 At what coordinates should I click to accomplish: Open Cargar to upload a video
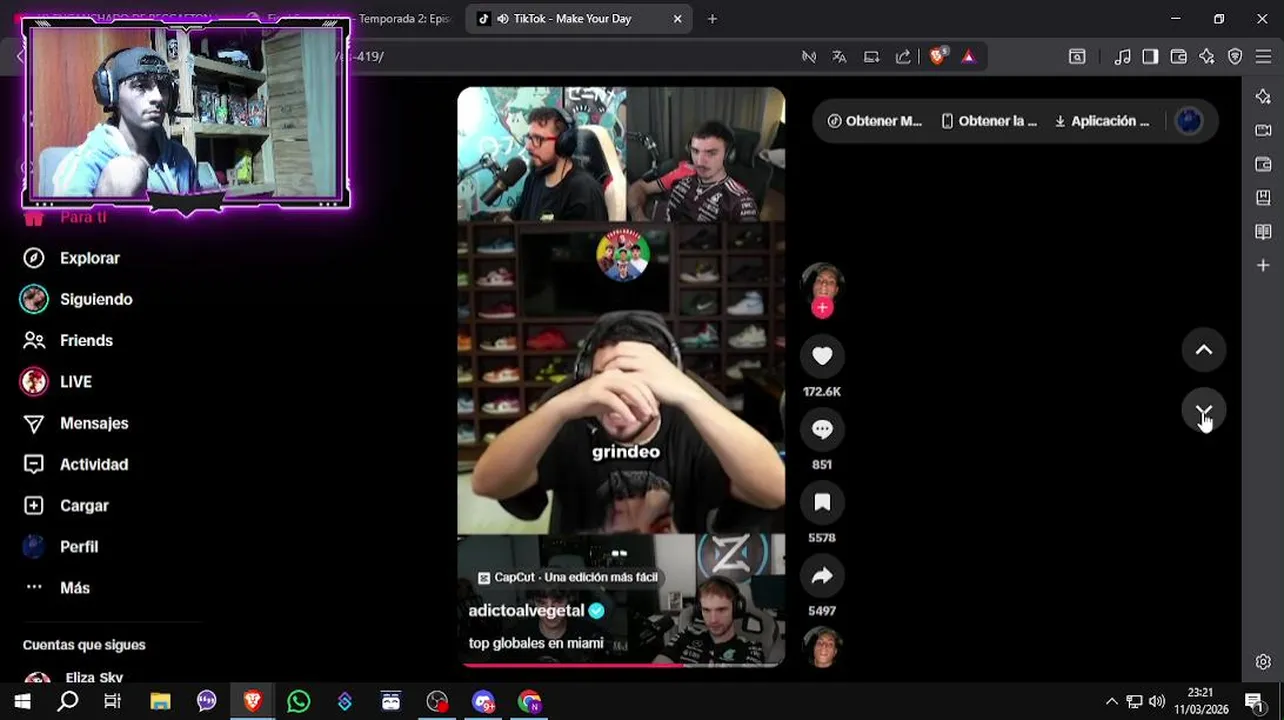[66, 506]
